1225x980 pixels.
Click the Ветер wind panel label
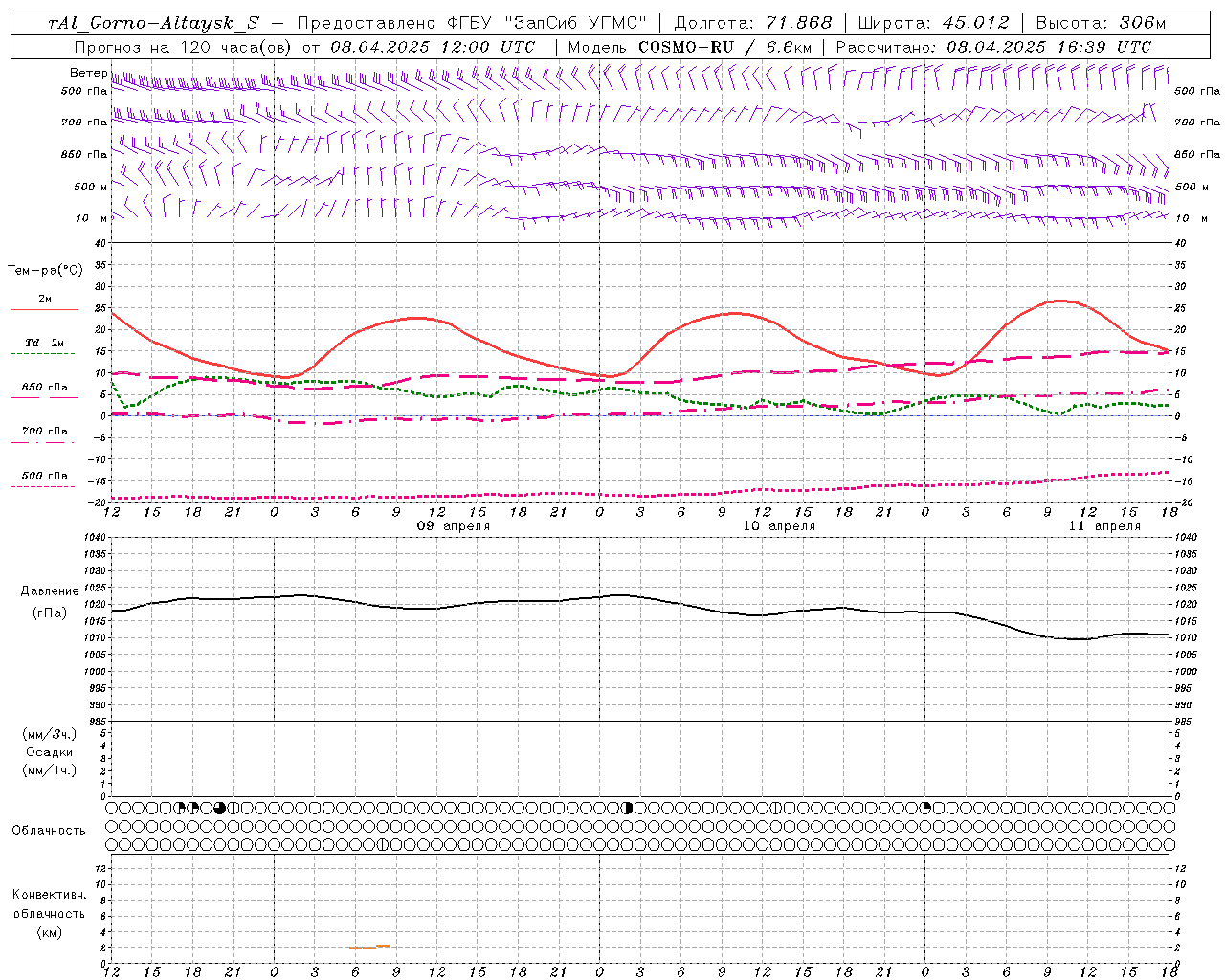pos(88,73)
